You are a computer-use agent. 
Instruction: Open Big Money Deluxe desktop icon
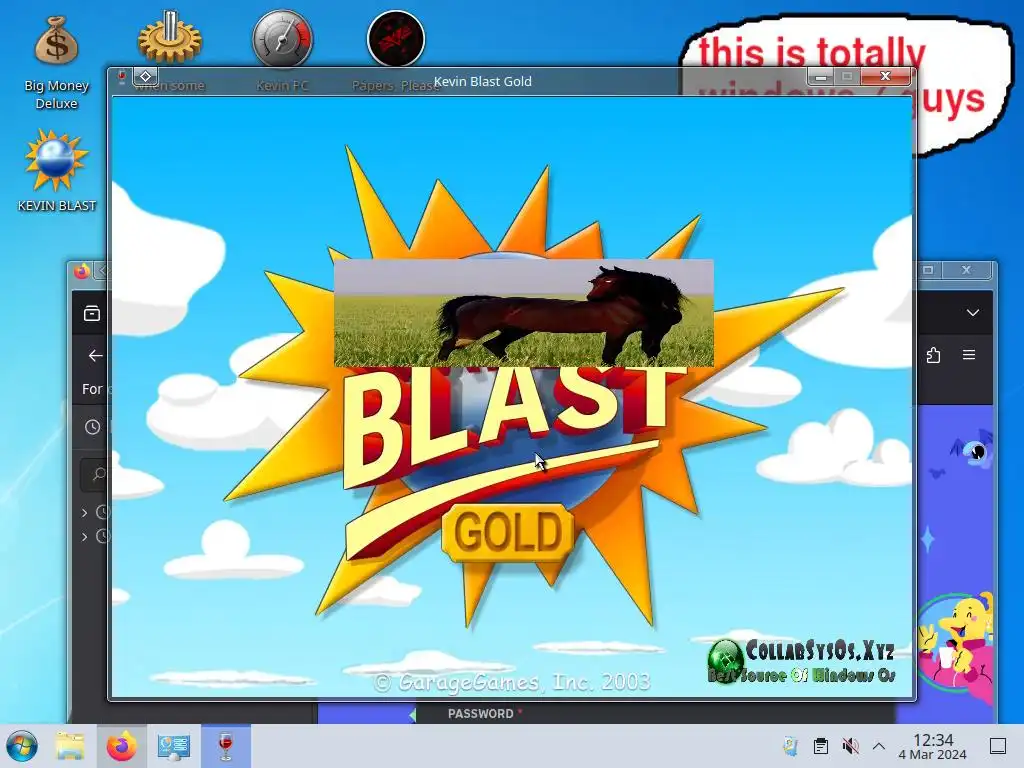tap(56, 62)
